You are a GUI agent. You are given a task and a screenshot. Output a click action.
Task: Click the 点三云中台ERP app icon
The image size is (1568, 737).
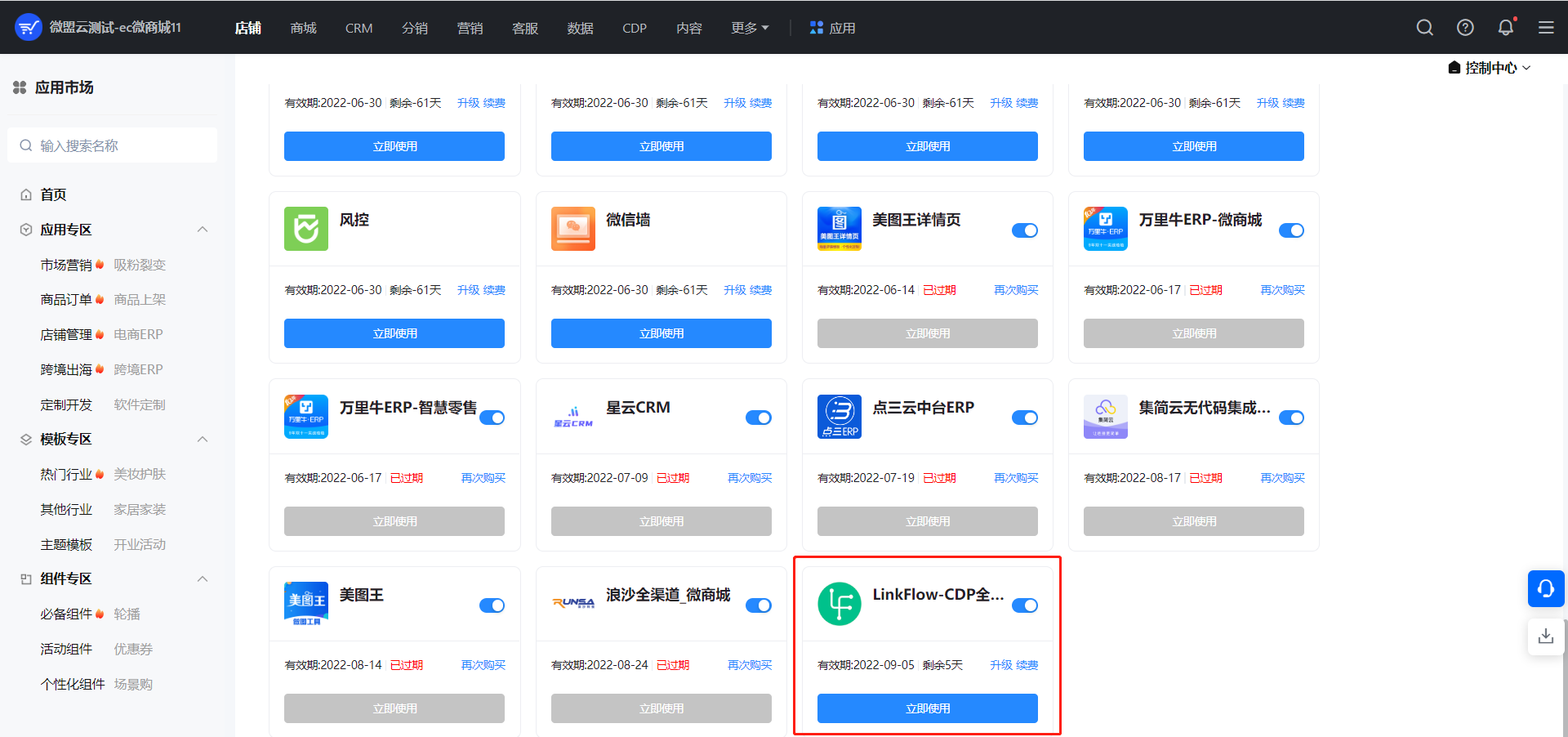pyautogui.click(x=840, y=417)
